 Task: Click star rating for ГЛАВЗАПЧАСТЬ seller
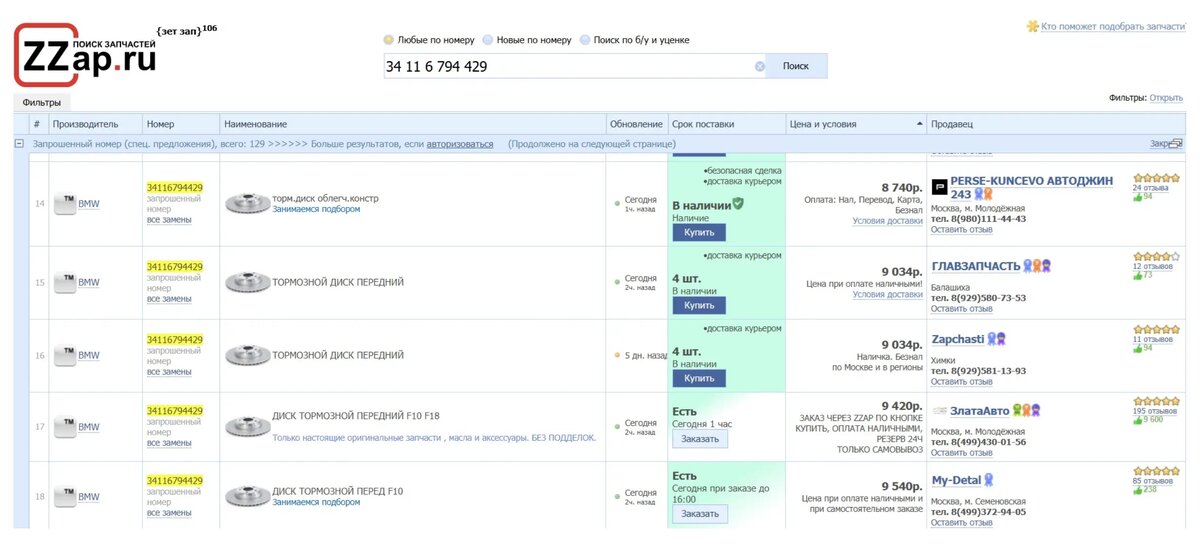coord(1156,256)
